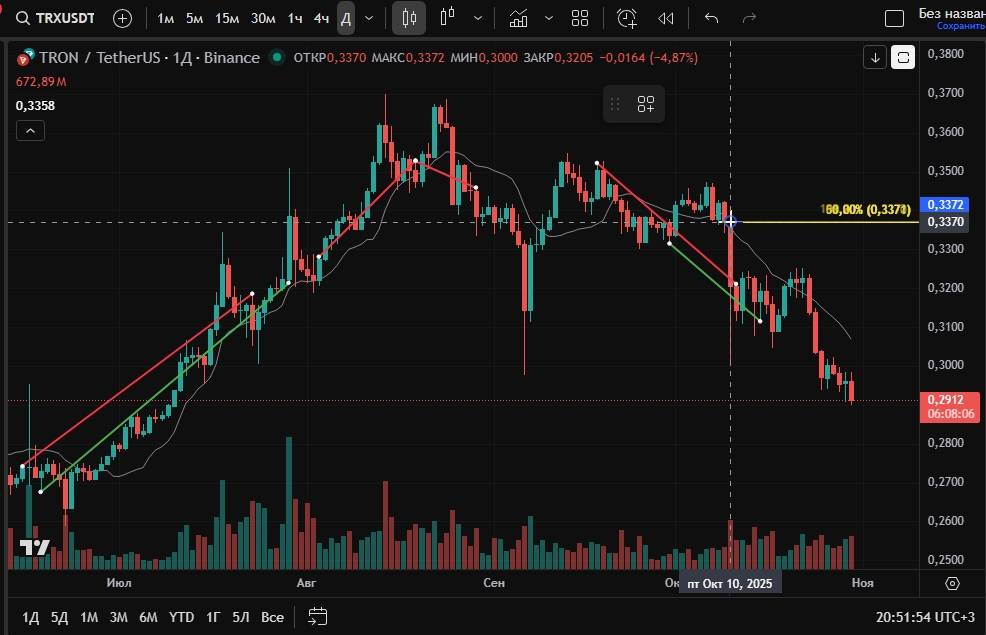Create an alert with the clock icon

[x=627, y=18]
